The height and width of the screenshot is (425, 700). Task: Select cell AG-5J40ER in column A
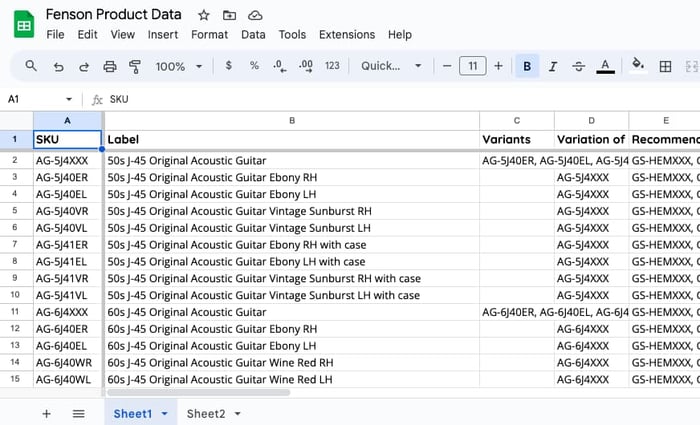click(67, 177)
